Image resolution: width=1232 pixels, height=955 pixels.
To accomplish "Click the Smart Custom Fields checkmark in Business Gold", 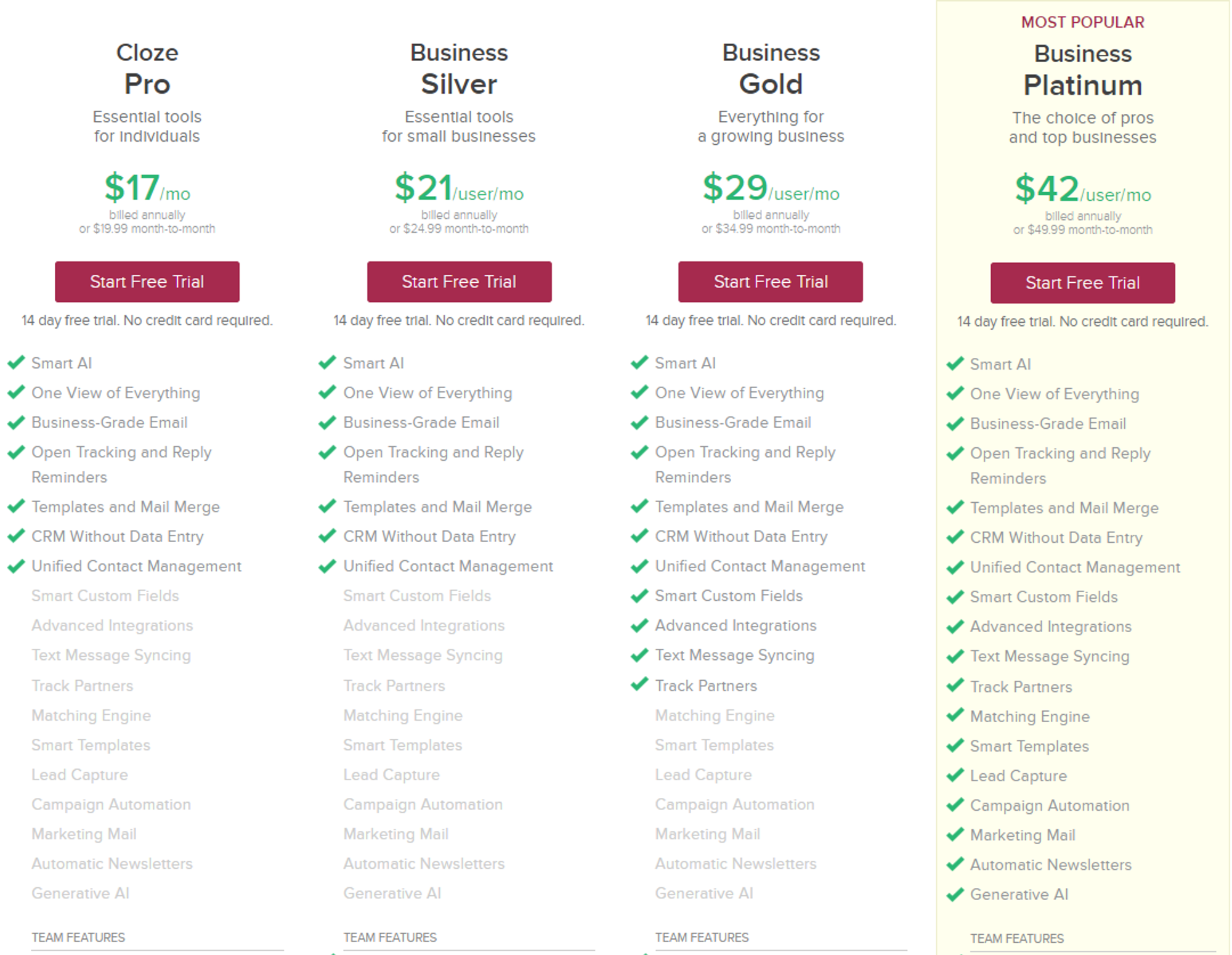I will [x=639, y=595].
